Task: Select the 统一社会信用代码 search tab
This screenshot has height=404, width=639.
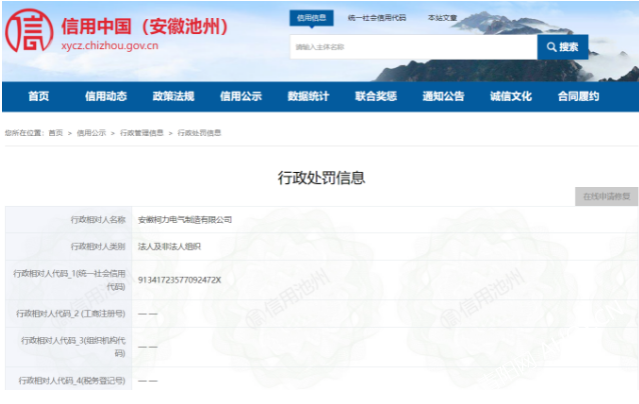Action: pos(377,18)
